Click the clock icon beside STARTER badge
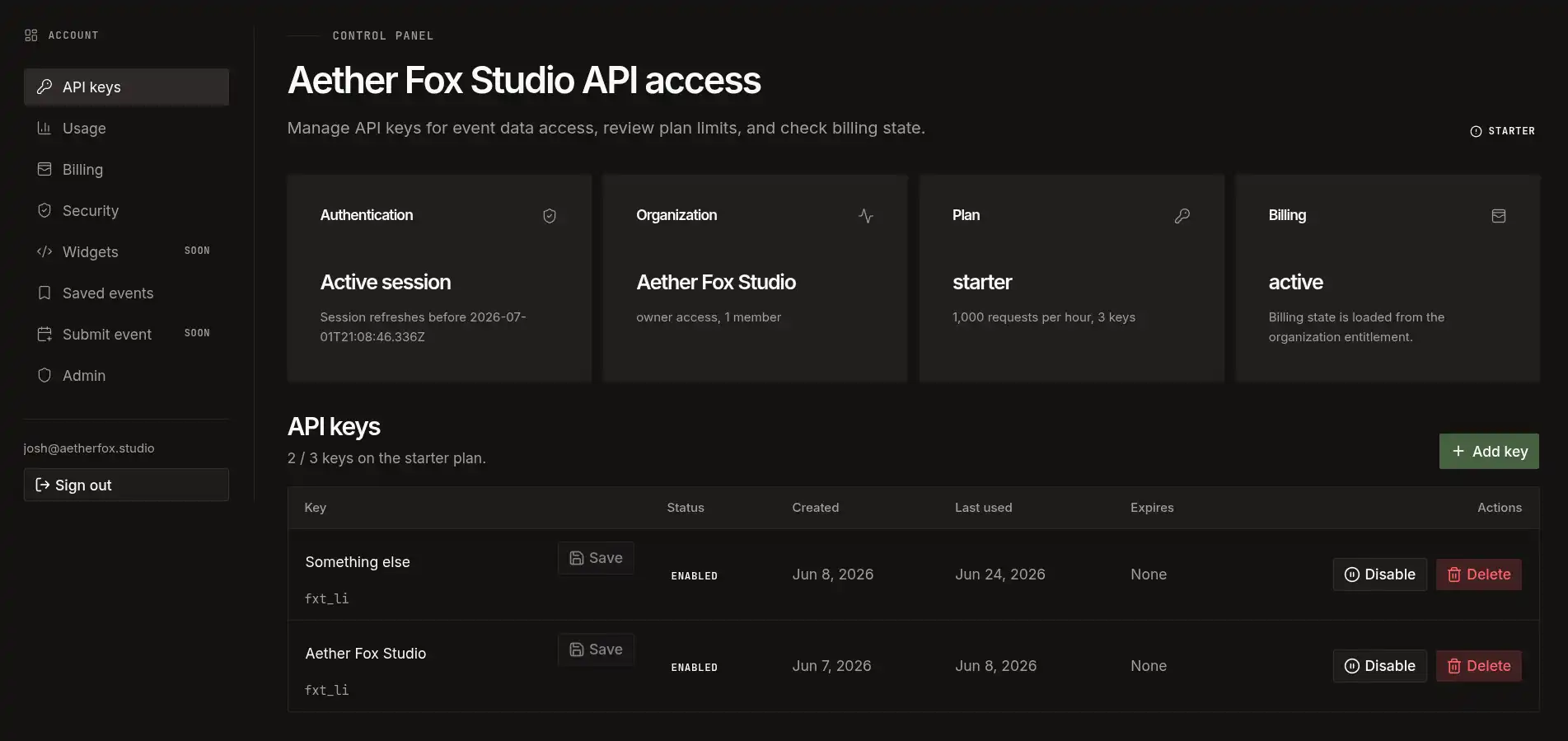 click(1476, 131)
